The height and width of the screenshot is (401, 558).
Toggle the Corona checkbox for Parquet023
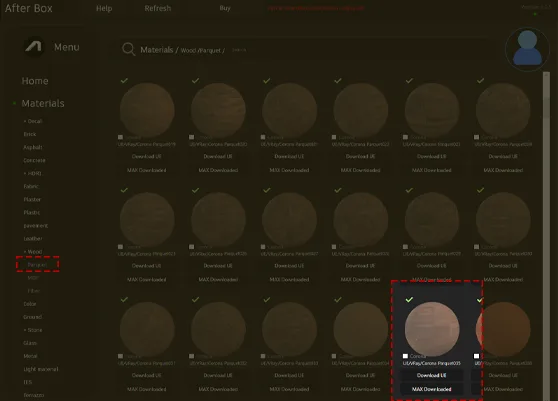405,137
